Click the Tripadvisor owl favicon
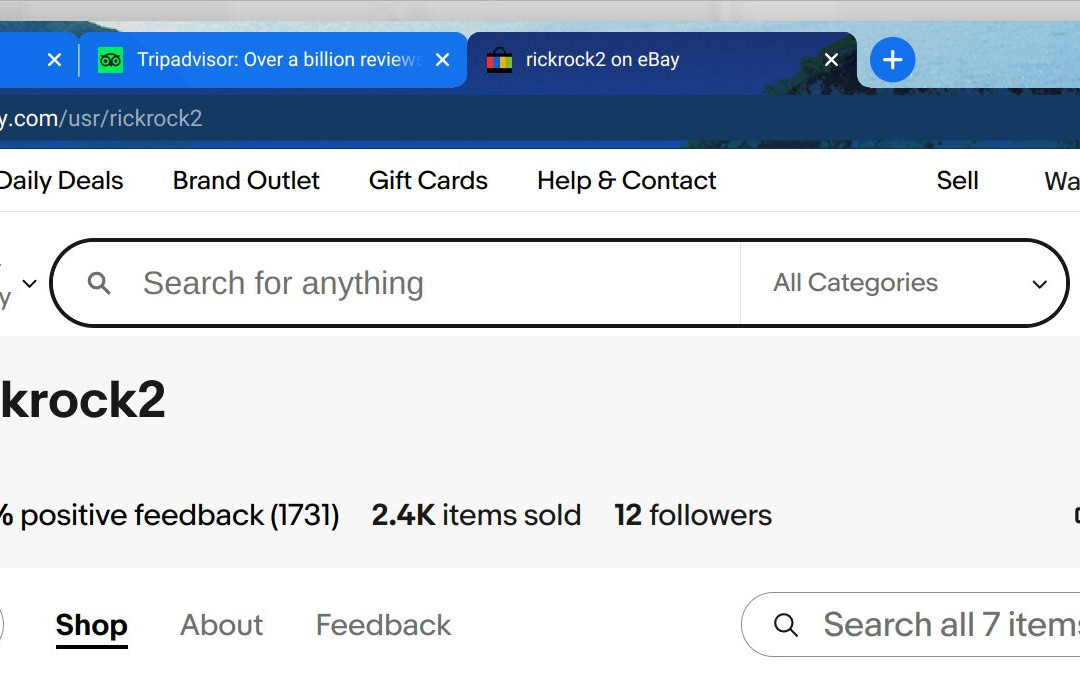This screenshot has height=695, width=1080. [110, 60]
